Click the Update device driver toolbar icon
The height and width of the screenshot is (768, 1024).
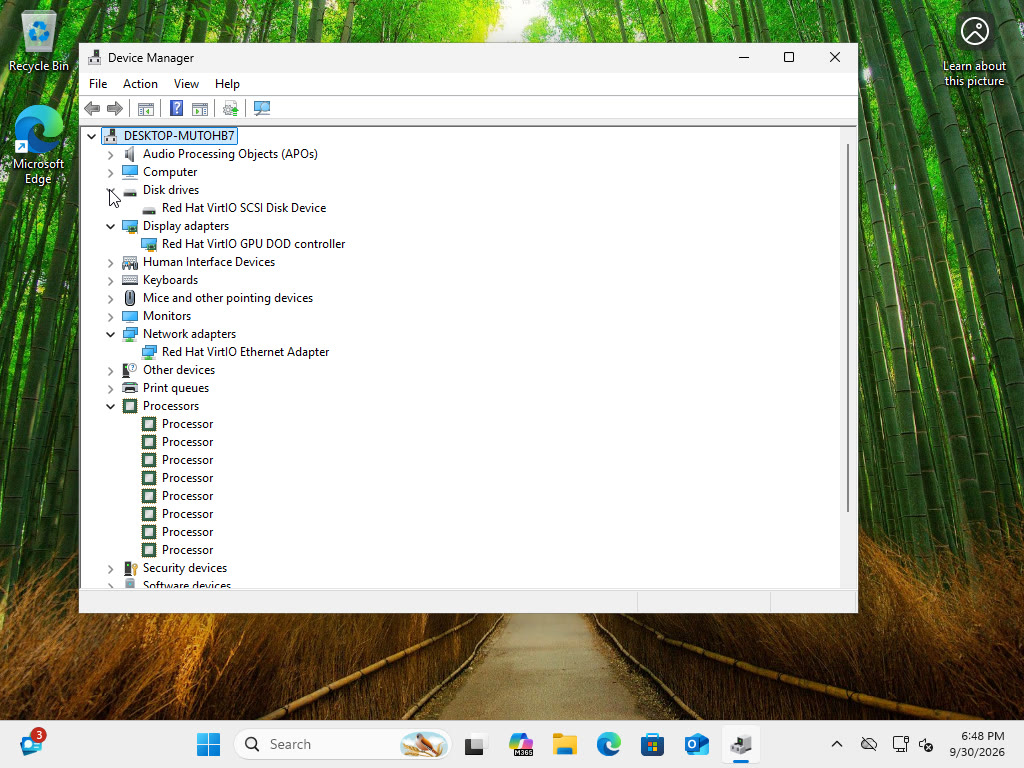tap(231, 108)
